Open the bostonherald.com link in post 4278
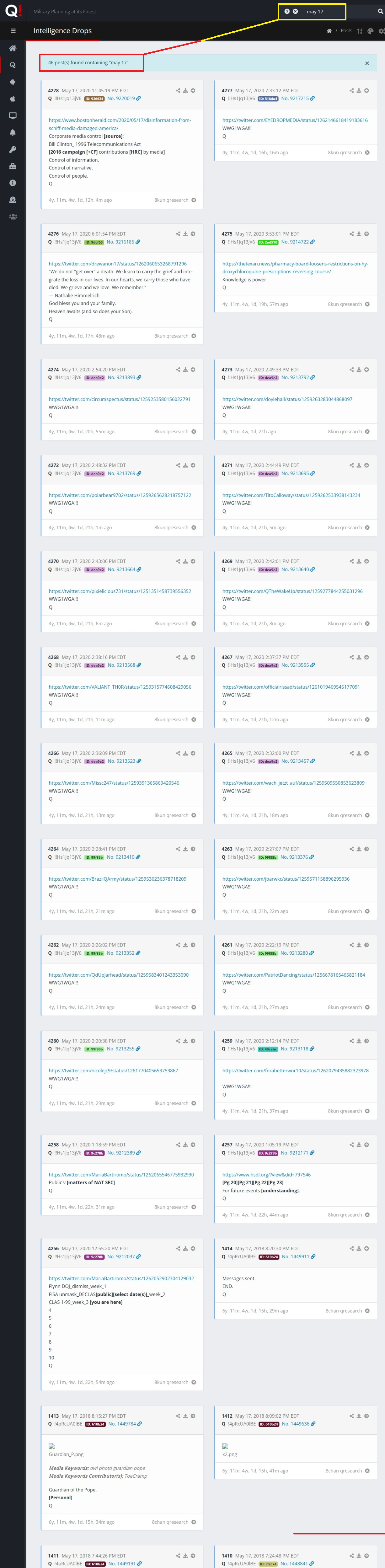Image resolution: width=385 pixels, height=1568 pixels. [x=120, y=124]
